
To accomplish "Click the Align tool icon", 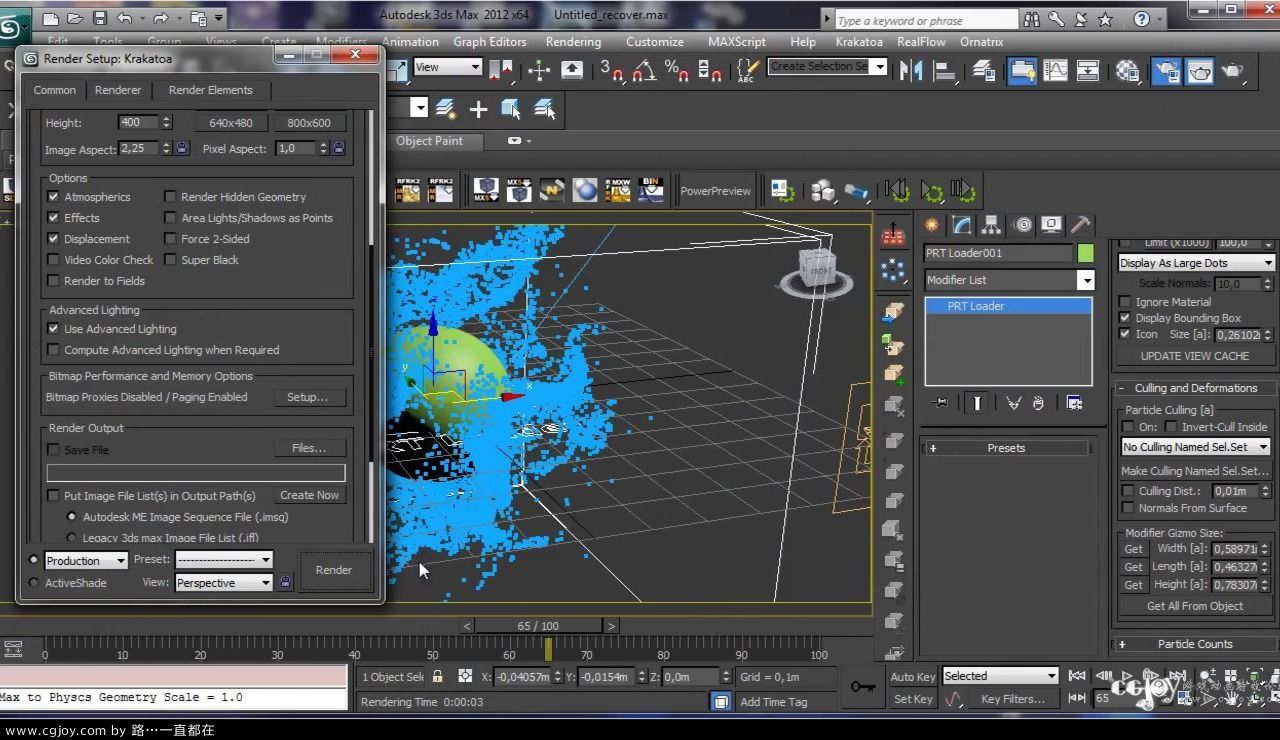I will 945,69.
